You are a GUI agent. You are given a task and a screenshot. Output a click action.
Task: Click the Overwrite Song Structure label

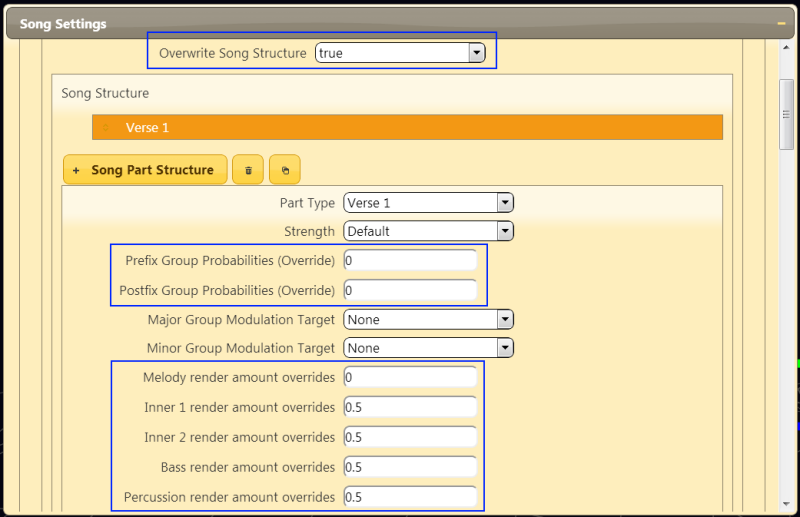coord(233,53)
